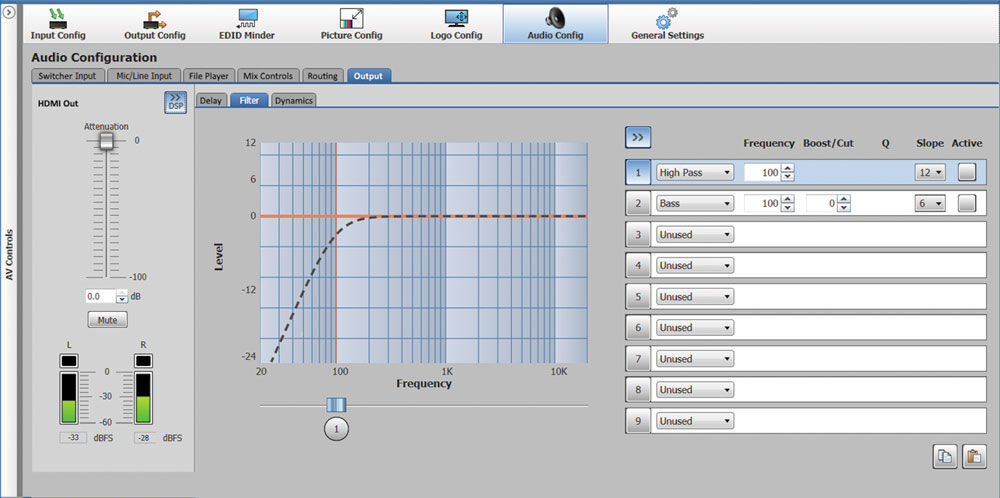Click the attenuation dB input field

click(100, 297)
